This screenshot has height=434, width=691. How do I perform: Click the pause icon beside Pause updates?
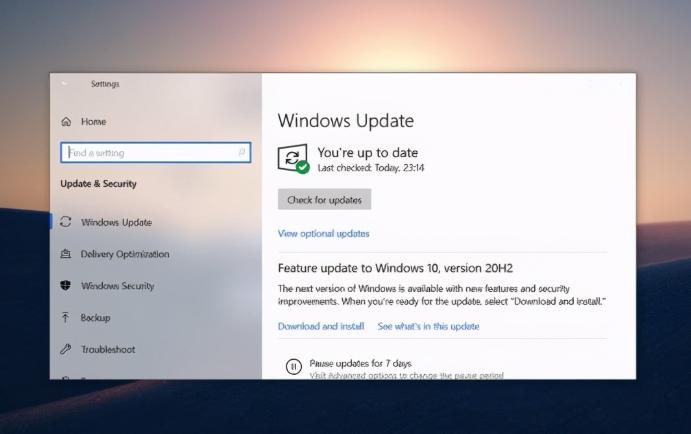click(x=293, y=366)
